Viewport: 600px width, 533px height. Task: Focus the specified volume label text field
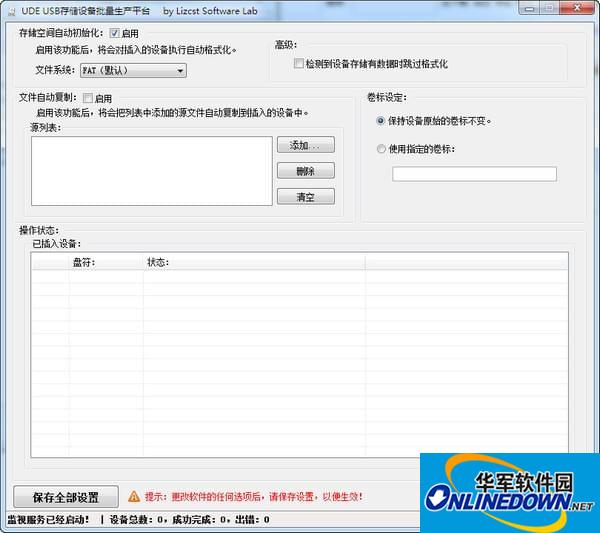[x=474, y=174]
